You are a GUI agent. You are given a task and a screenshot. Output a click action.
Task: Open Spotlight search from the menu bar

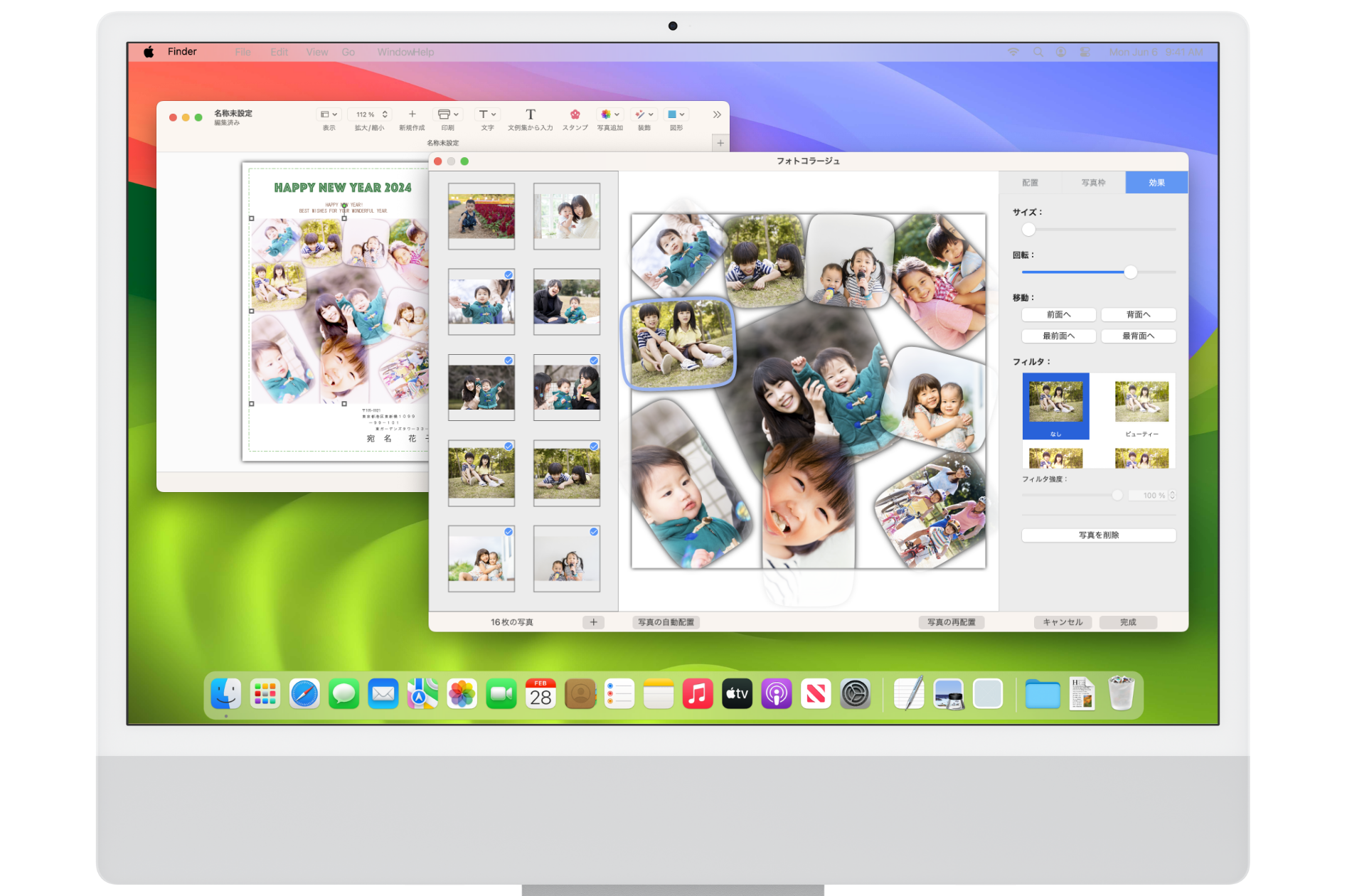tap(1038, 52)
